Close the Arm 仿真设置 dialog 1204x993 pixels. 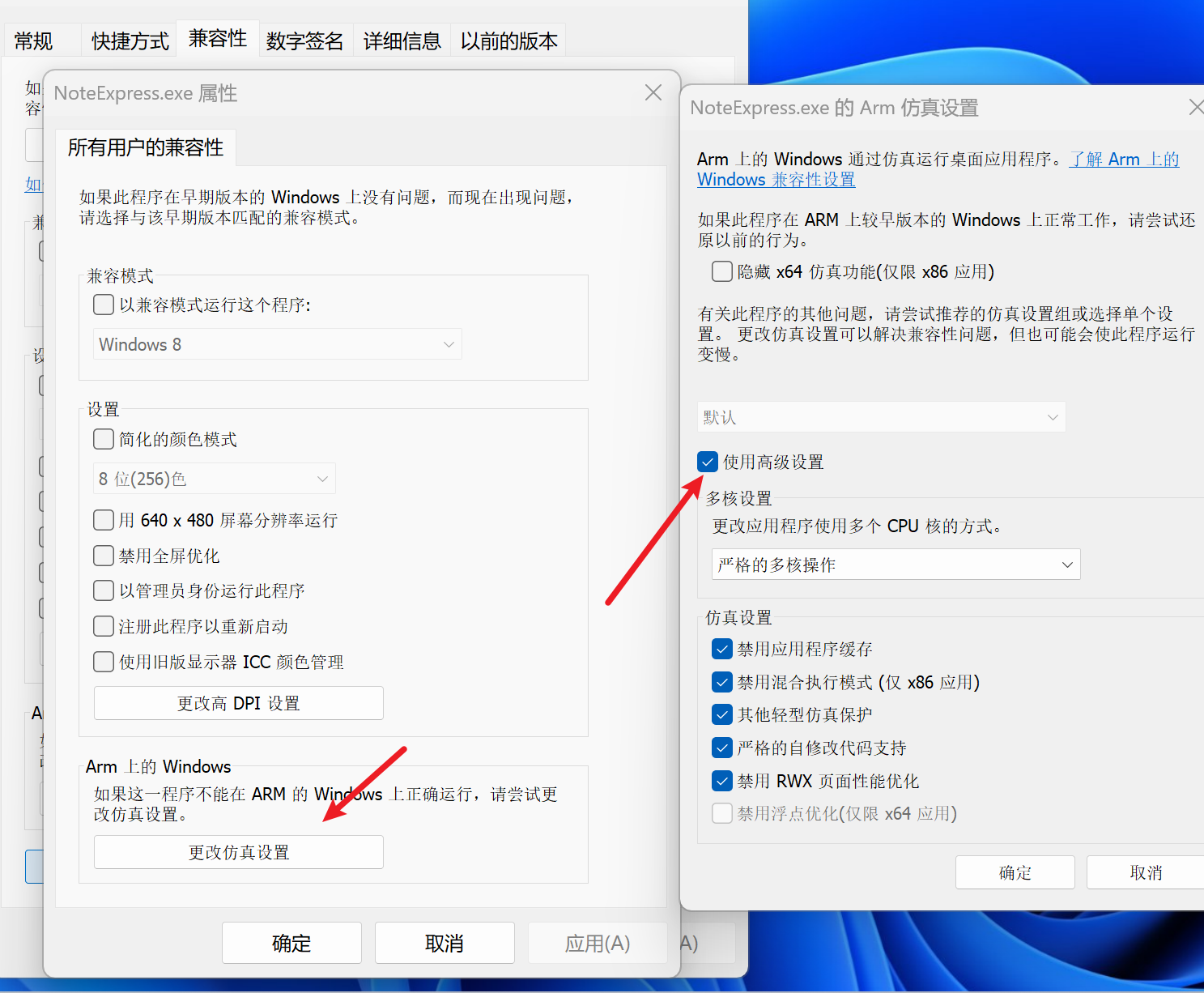tap(1195, 108)
